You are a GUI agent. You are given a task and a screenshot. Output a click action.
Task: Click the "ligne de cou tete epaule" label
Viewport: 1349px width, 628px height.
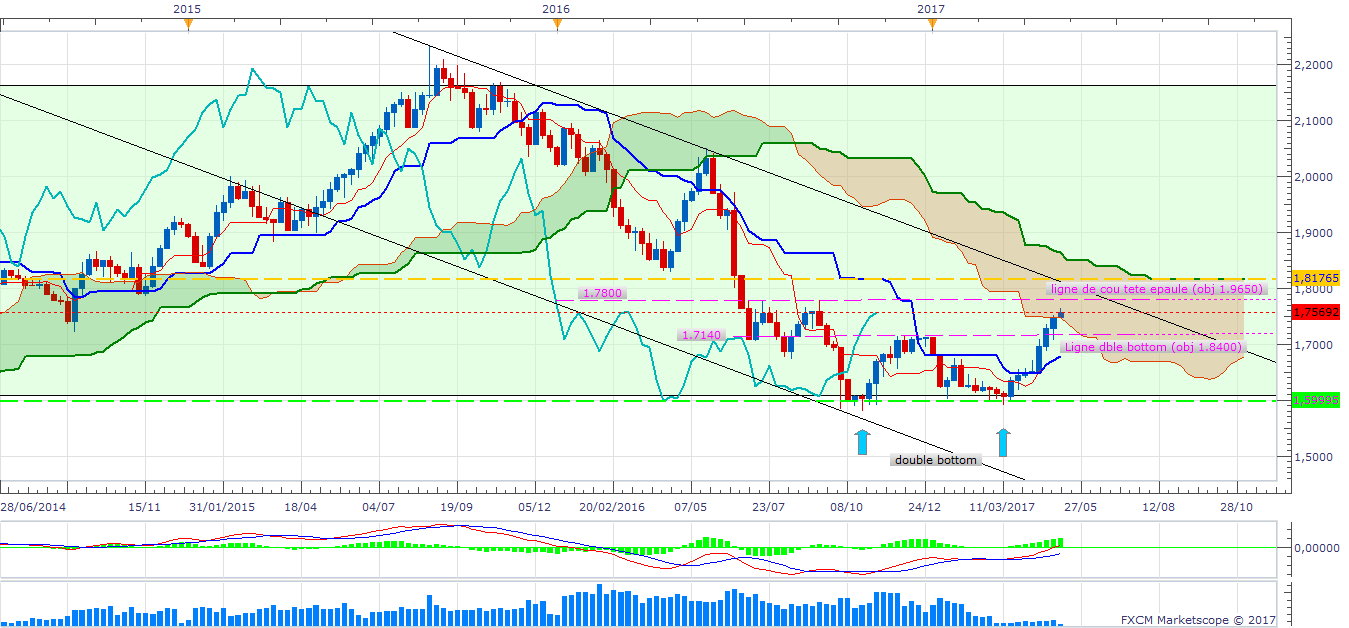click(1145, 288)
